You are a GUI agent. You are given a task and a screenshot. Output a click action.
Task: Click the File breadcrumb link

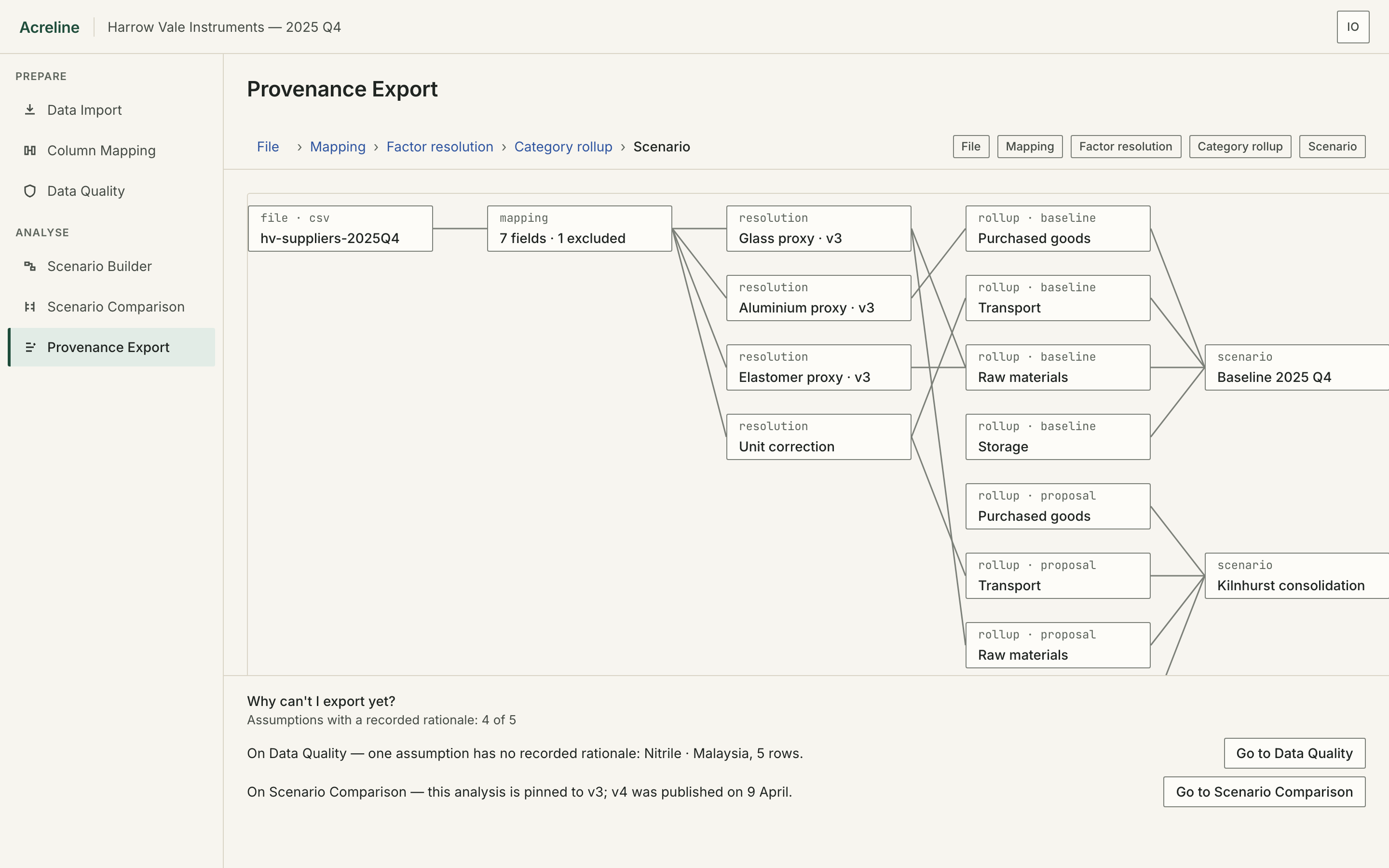268,147
